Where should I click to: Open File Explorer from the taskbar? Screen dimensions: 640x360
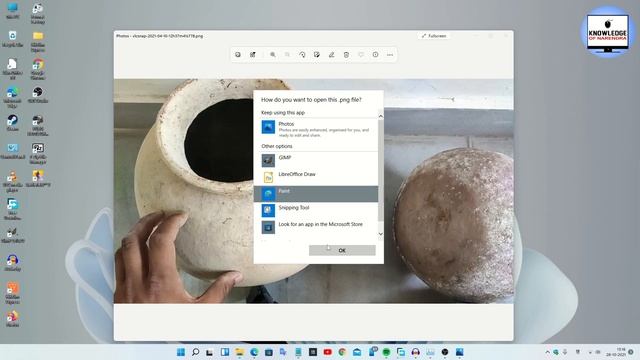click(x=240, y=352)
